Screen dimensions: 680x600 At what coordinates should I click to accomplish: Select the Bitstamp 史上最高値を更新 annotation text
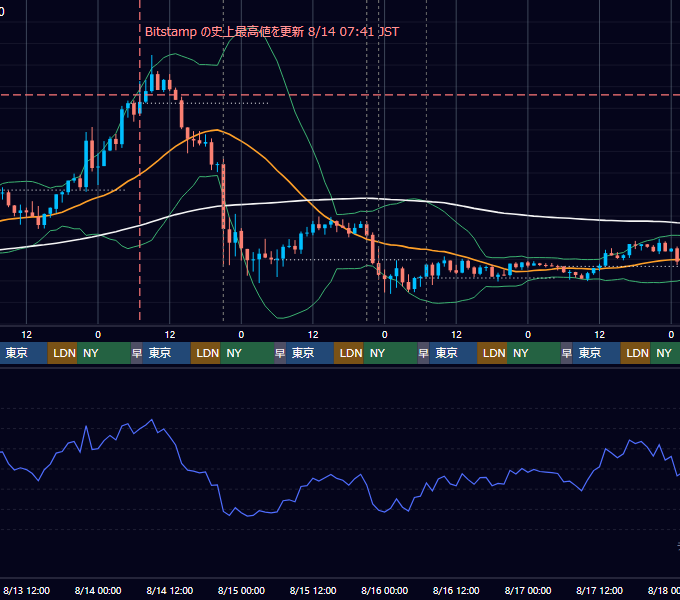pyautogui.click(x=271, y=32)
